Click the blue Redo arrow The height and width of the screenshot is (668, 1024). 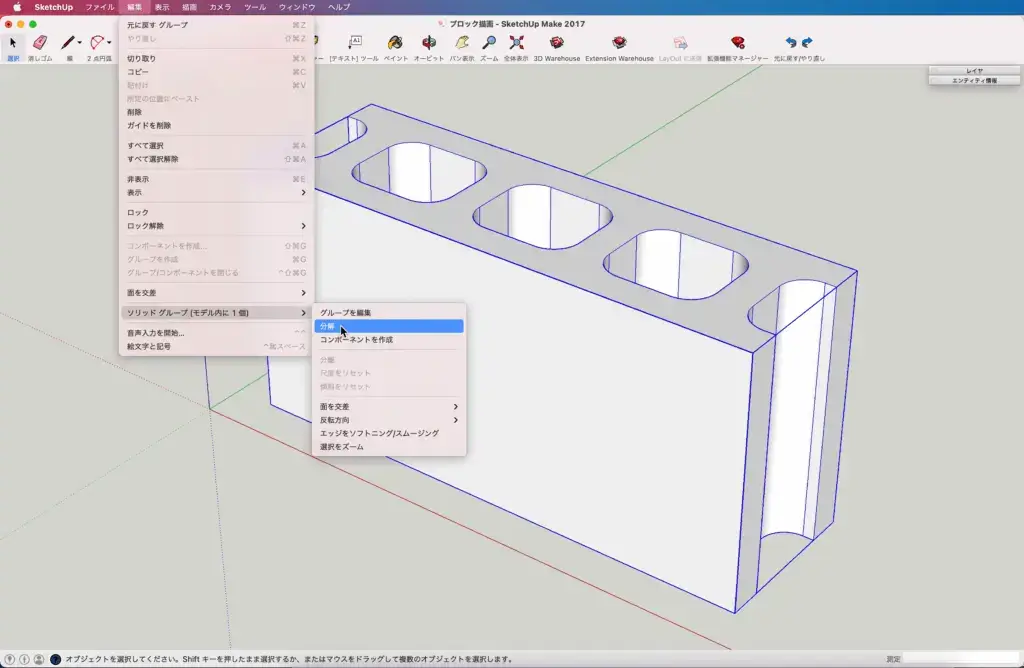point(807,42)
